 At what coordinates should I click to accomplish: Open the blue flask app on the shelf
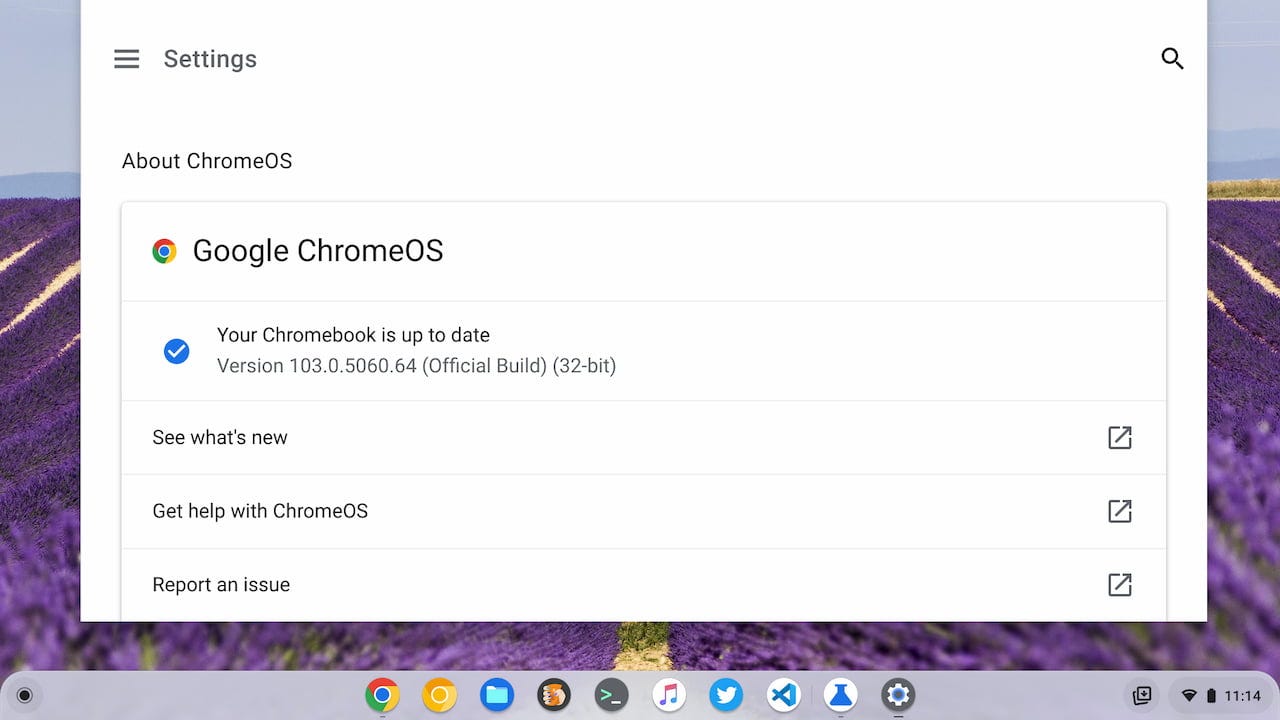pyautogui.click(x=841, y=695)
